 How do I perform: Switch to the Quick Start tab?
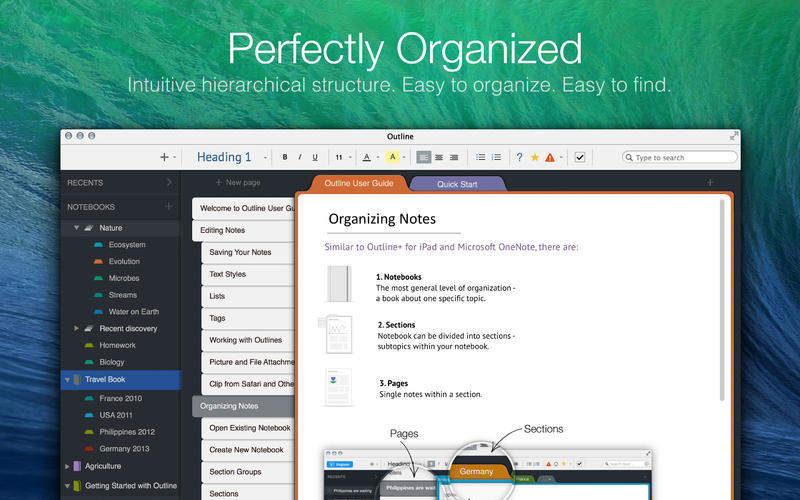coord(457,184)
